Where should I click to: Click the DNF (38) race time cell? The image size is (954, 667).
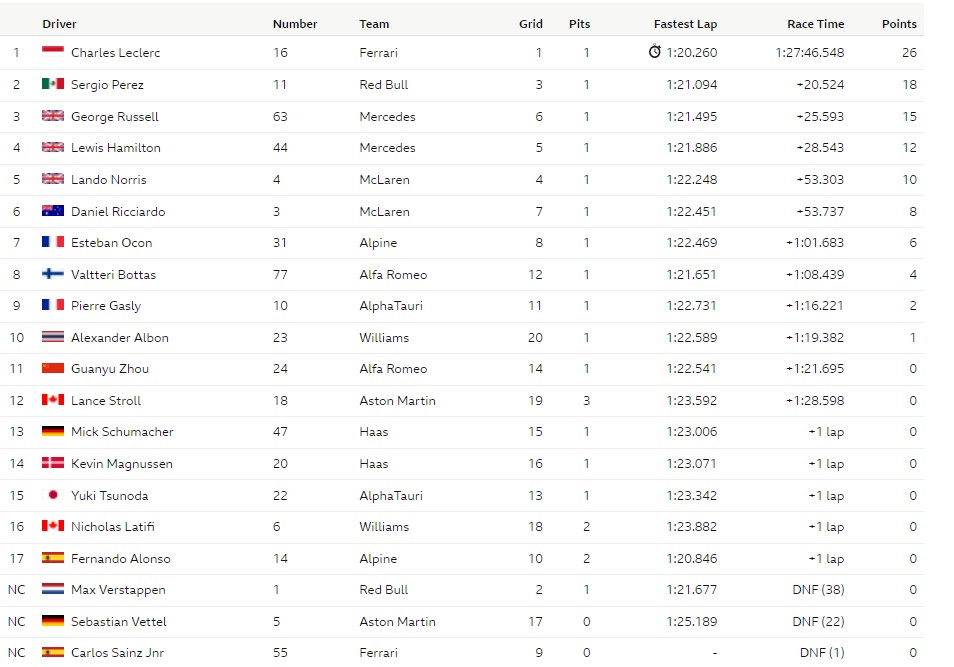[818, 590]
